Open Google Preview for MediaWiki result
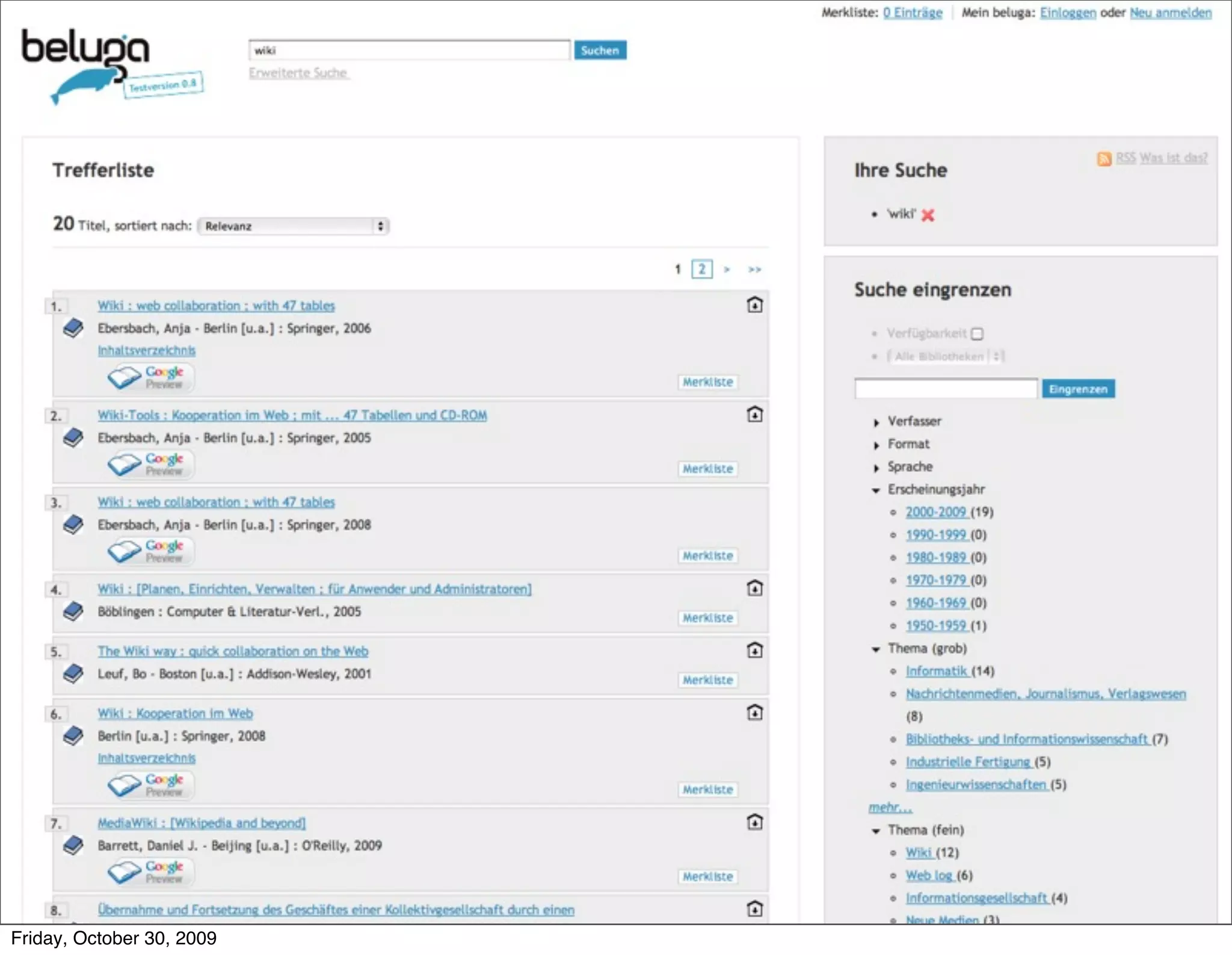This screenshot has width=1232, height=955. (x=150, y=871)
